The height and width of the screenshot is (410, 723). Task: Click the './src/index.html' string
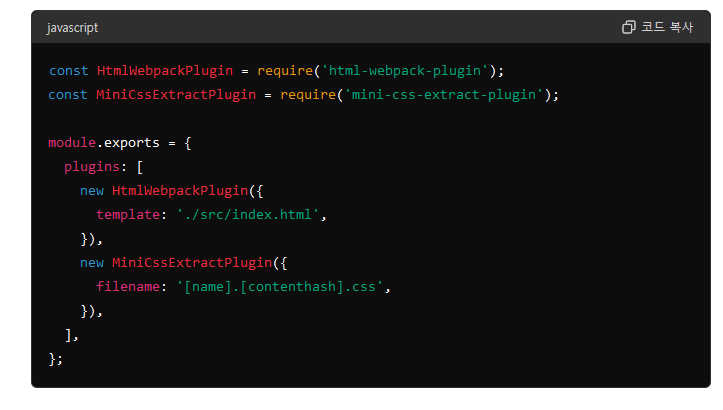pos(248,214)
